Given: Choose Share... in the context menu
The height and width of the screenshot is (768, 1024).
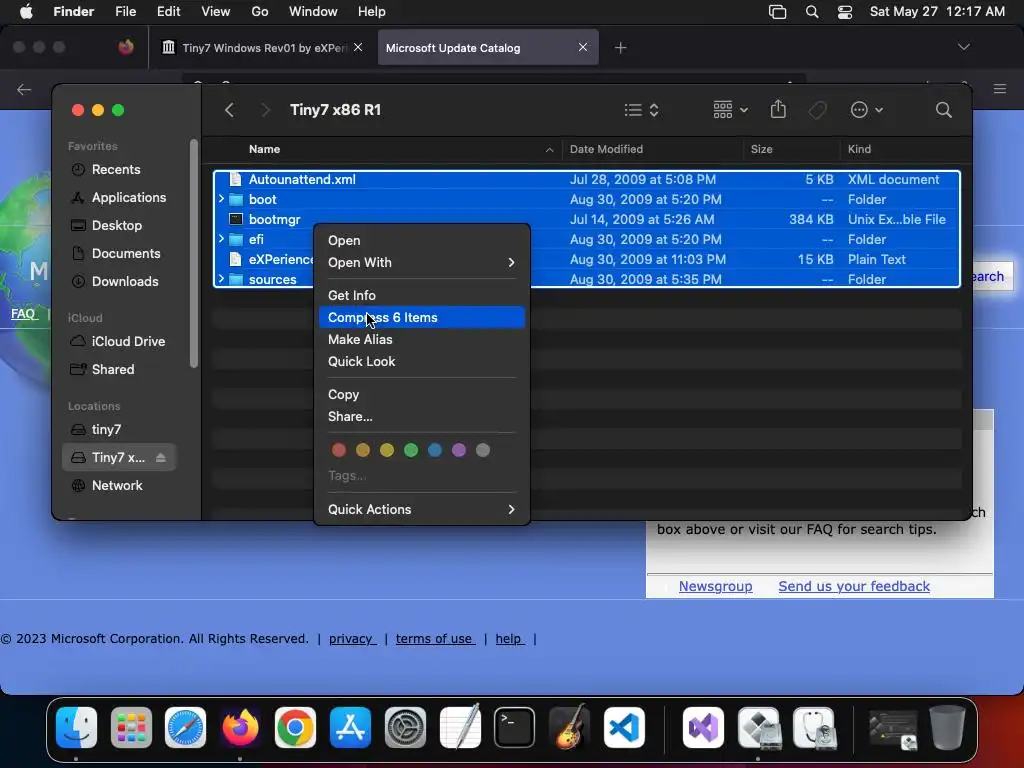Looking at the screenshot, I should point(422,417).
